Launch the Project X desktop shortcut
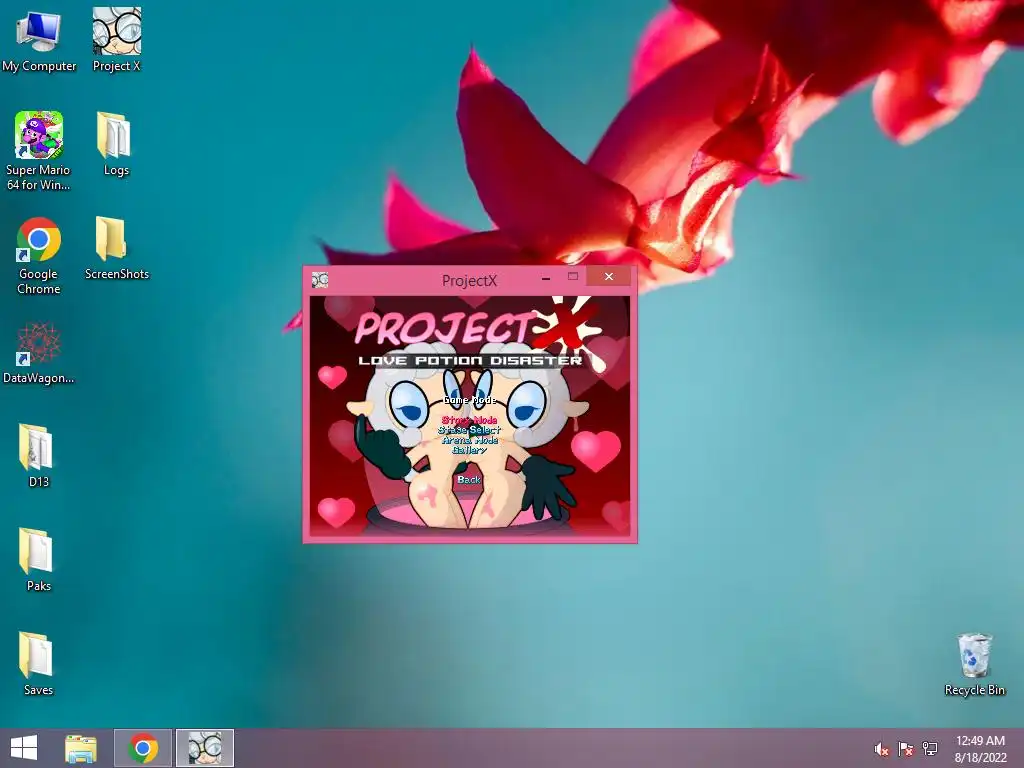This screenshot has height=768, width=1024. [x=116, y=40]
